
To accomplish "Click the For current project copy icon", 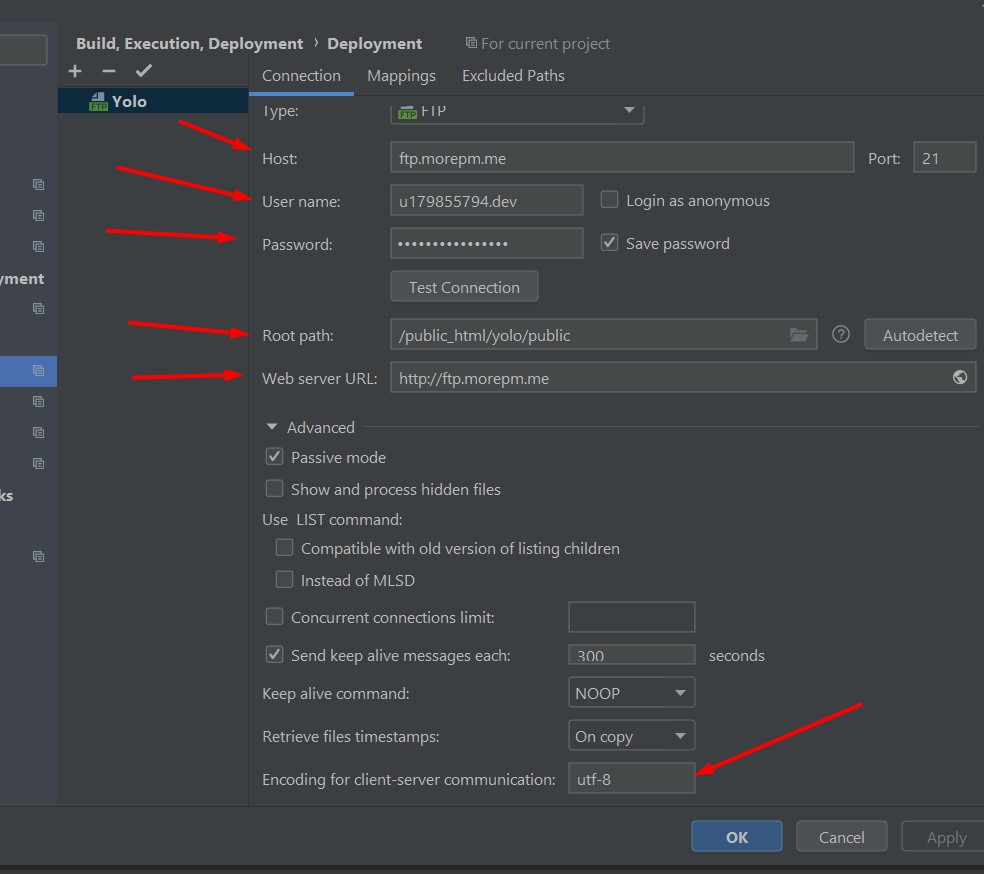I will click(x=471, y=44).
